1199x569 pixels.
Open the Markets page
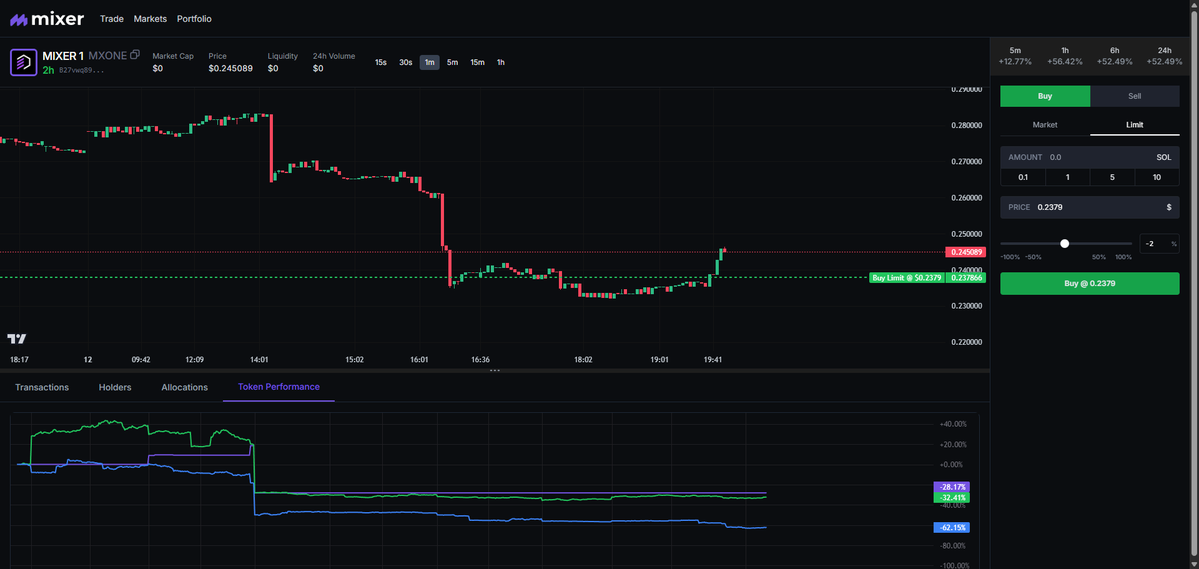point(150,19)
